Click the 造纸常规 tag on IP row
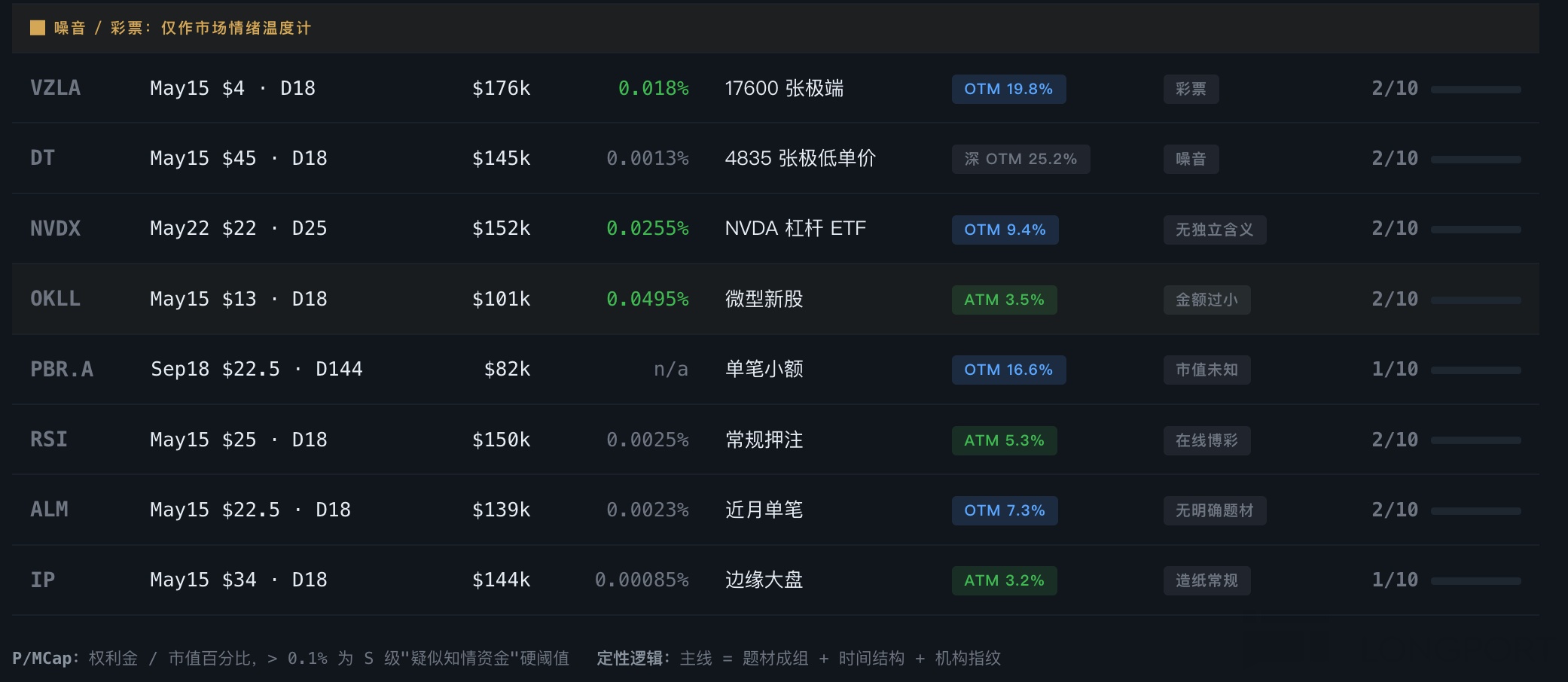1568x682 pixels. click(x=1206, y=580)
